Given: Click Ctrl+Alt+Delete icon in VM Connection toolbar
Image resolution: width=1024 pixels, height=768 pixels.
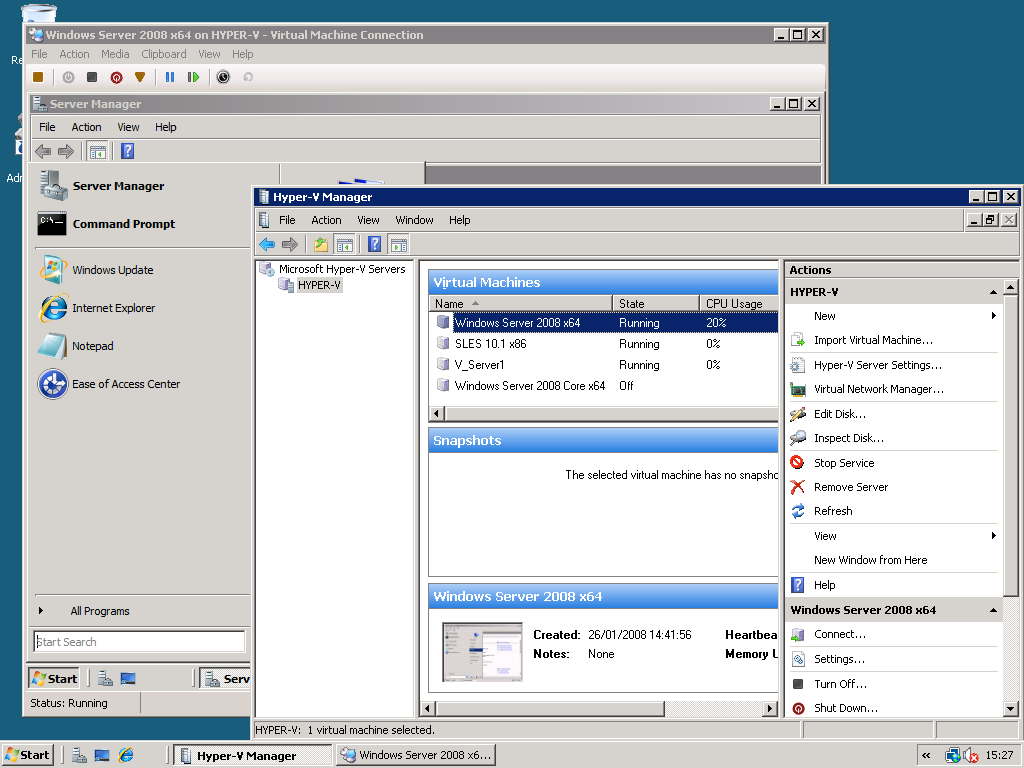Looking at the screenshot, I should pos(38,77).
